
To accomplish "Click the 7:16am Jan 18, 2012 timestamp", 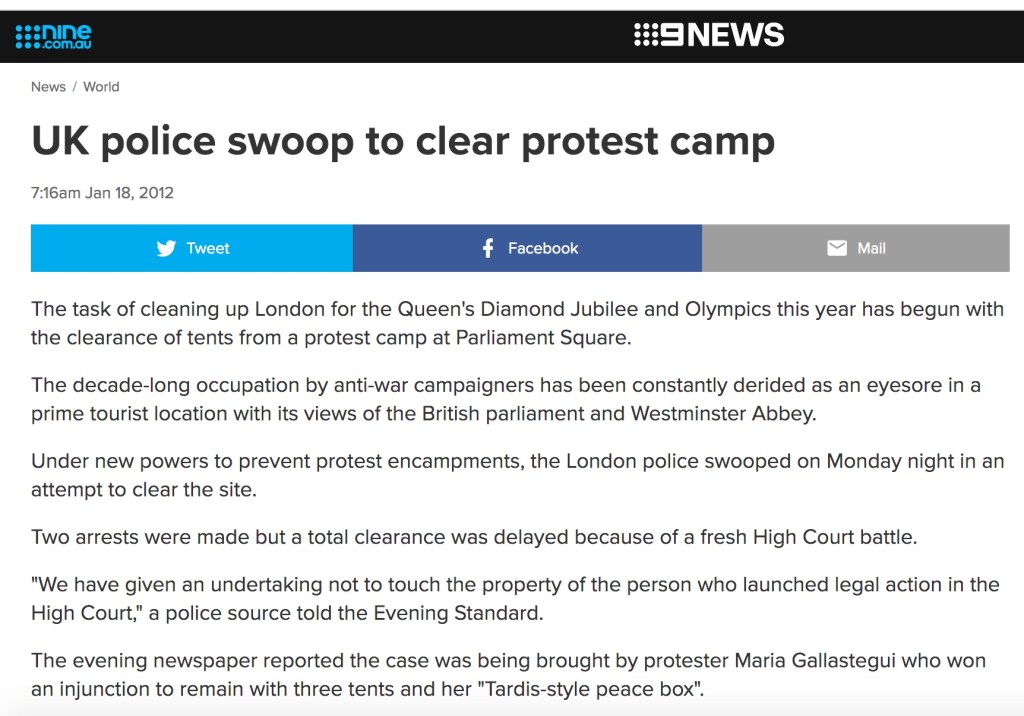I will (102, 193).
